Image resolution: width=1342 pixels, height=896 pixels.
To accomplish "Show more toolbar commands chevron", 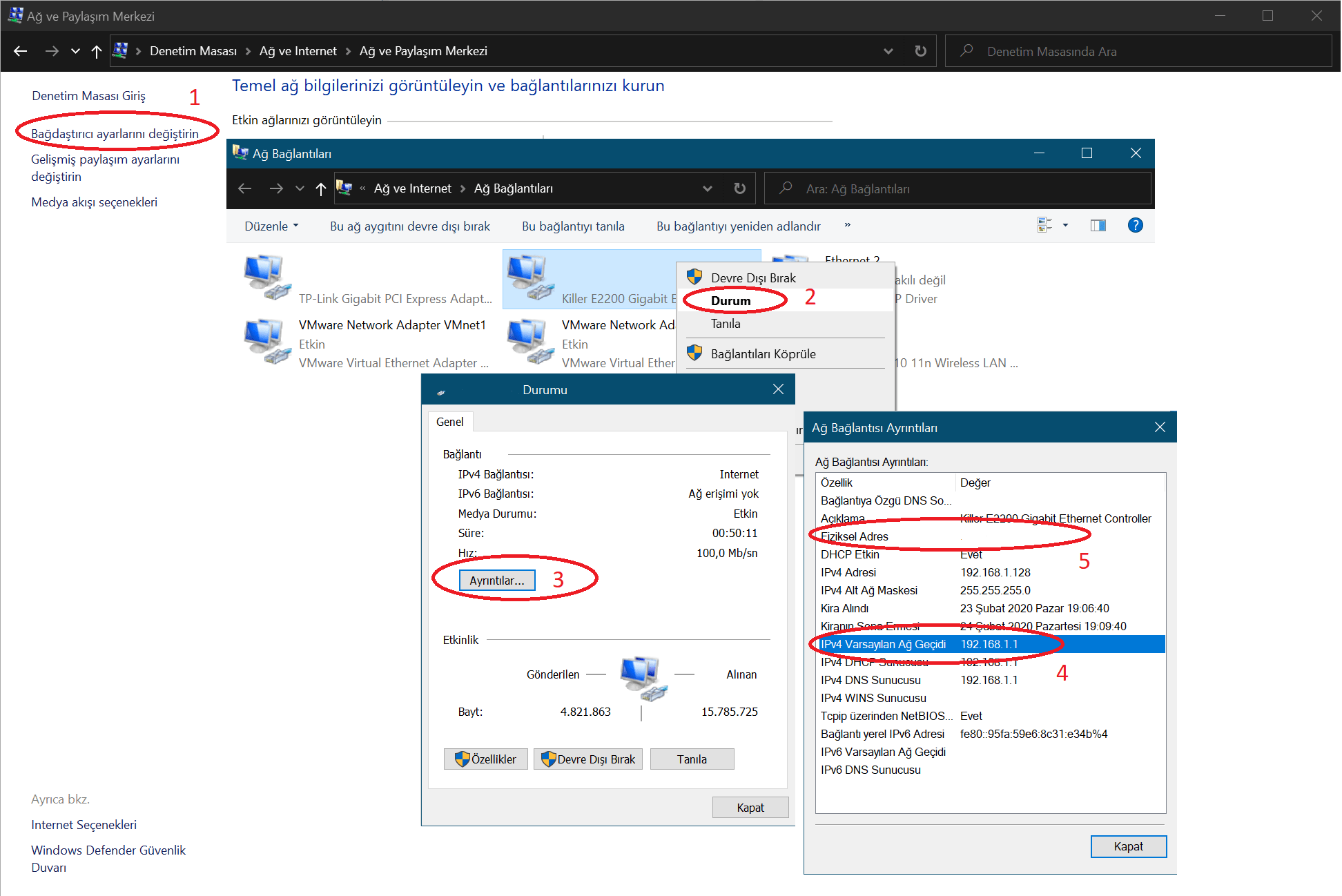I will tap(847, 225).
